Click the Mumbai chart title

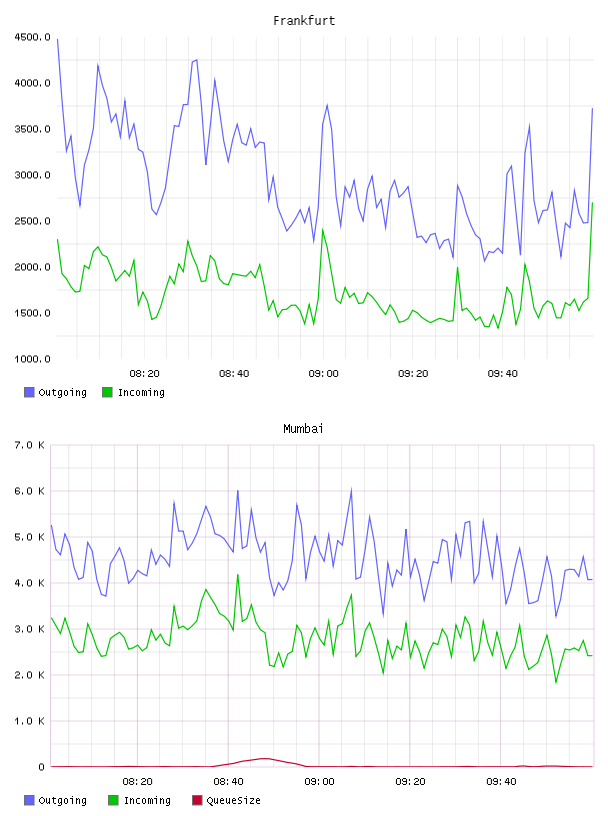[303, 429]
